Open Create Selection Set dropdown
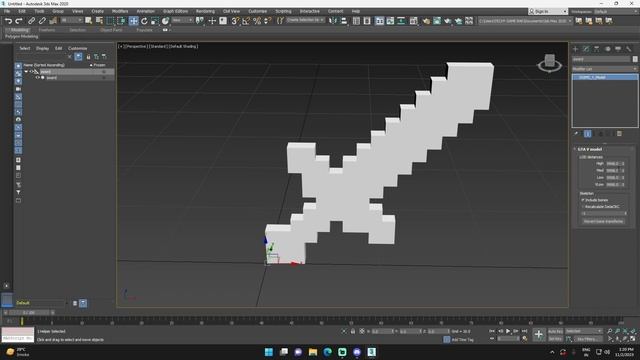Screen dimensions: 640x360 coord(305,20)
